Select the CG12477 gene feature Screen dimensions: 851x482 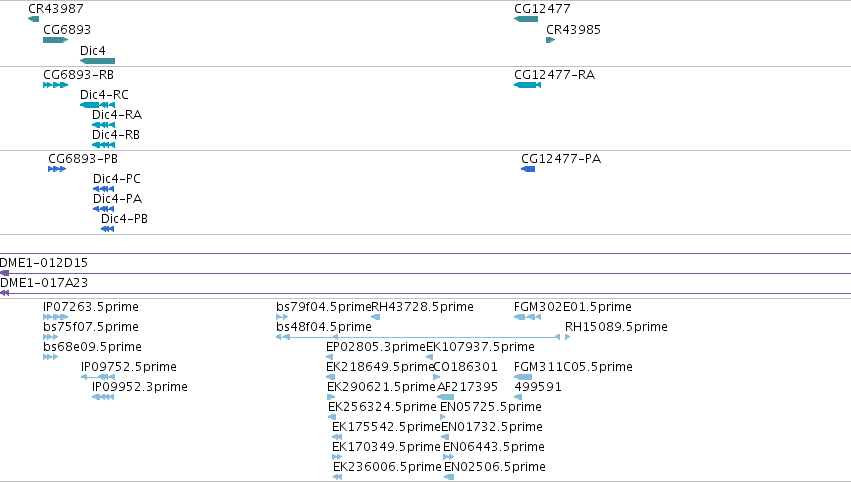click(526, 19)
